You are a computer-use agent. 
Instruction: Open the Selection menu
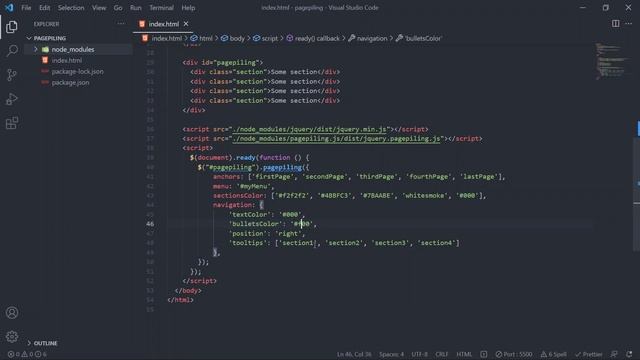pyautogui.click(x=71, y=8)
